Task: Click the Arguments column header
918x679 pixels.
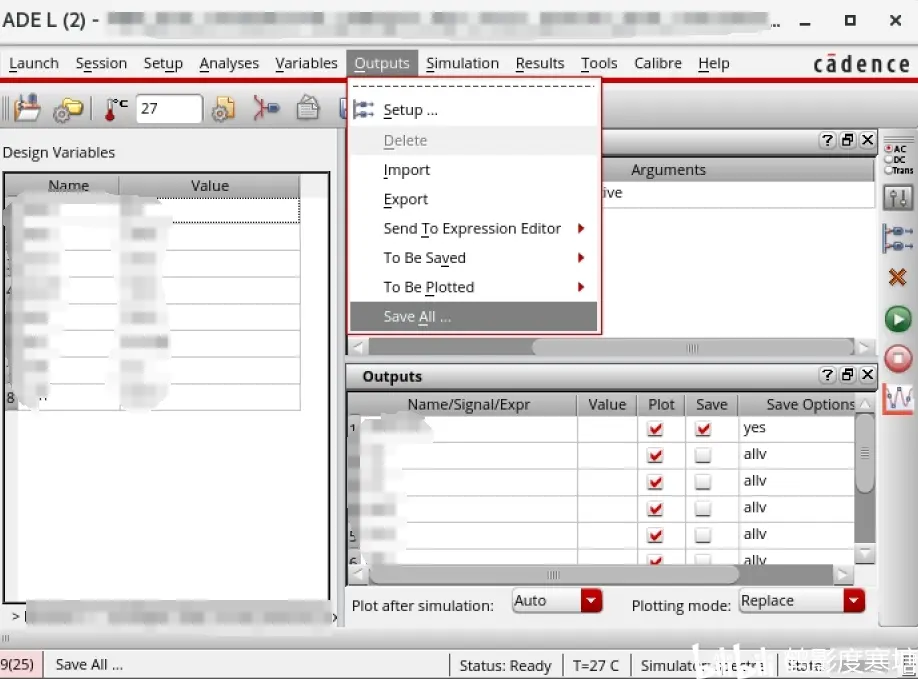Action: tap(669, 170)
